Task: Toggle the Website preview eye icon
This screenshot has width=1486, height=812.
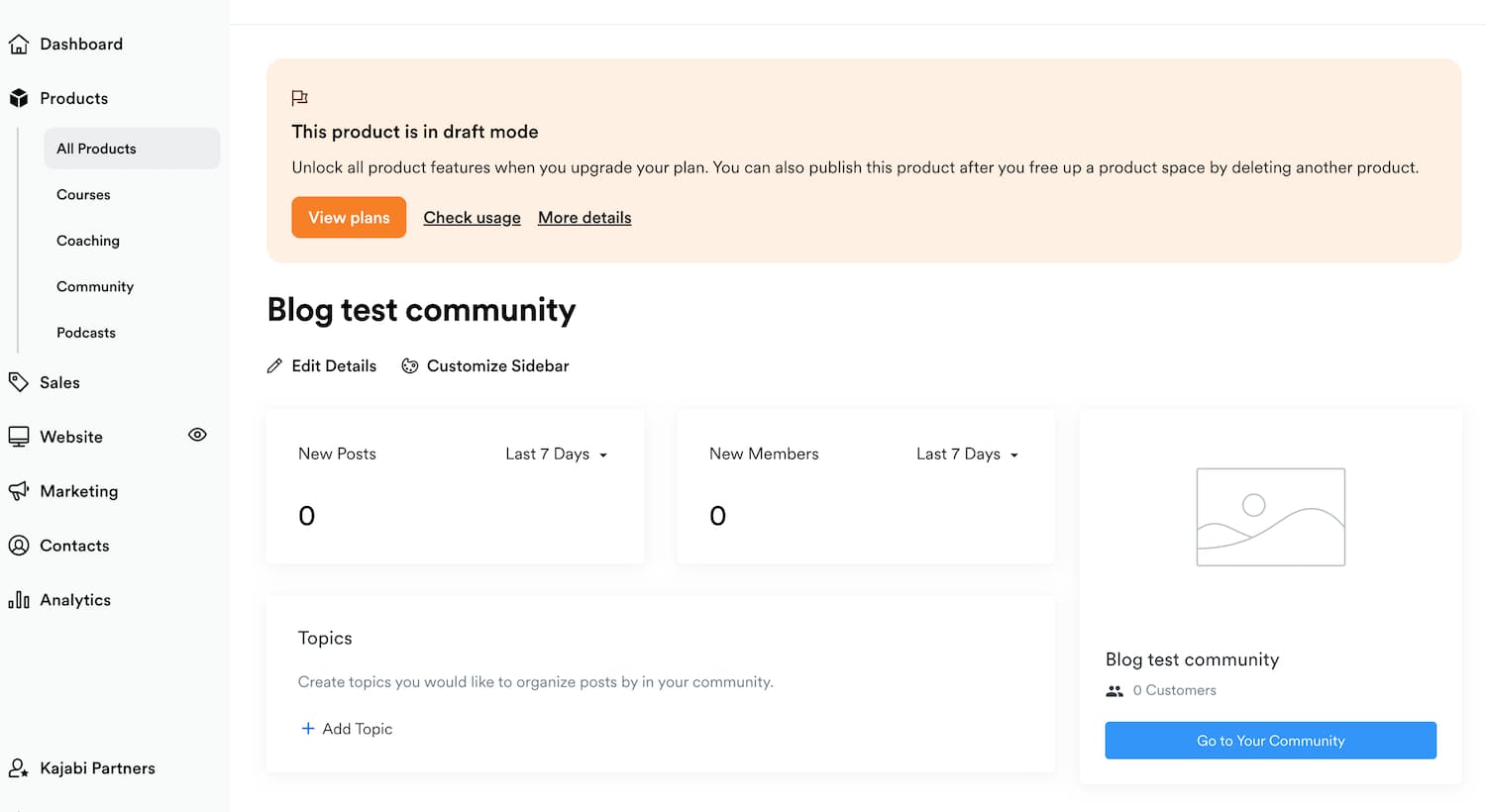Action: [197, 435]
